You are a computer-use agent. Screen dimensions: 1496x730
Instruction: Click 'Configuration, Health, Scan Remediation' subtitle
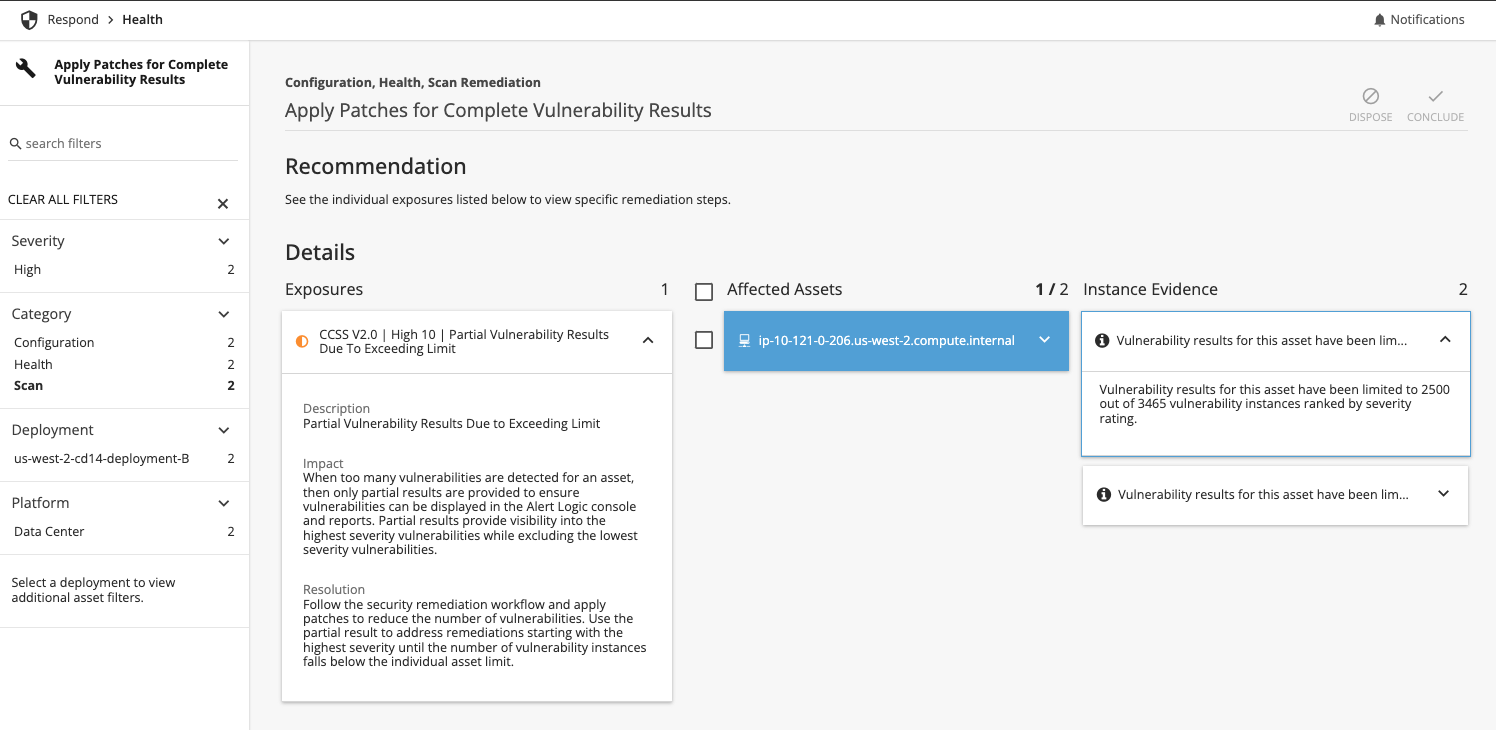(x=413, y=83)
